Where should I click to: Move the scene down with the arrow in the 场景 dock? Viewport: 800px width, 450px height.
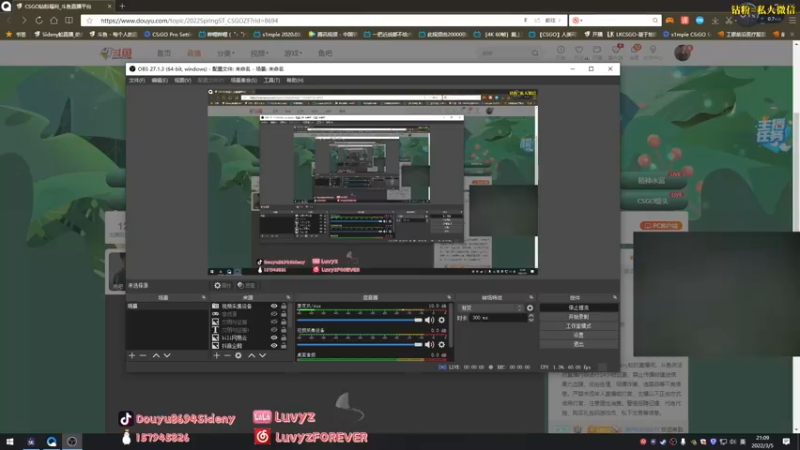[167, 355]
